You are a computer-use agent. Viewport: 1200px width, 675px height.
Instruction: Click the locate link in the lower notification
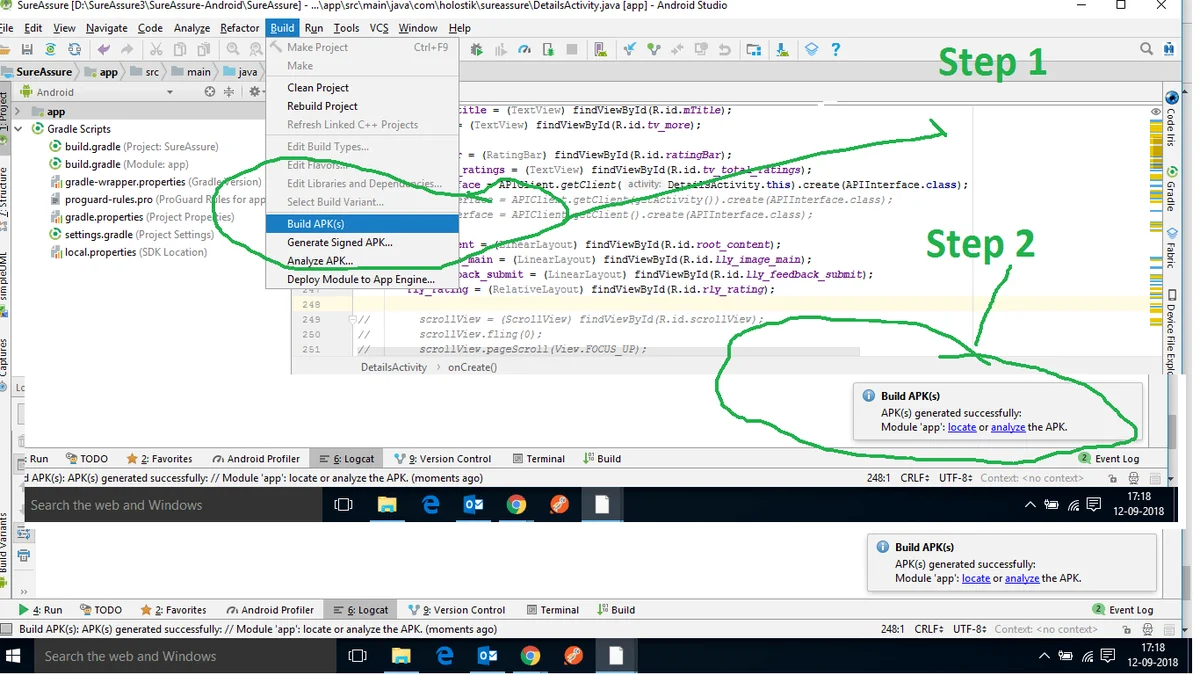click(976, 578)
